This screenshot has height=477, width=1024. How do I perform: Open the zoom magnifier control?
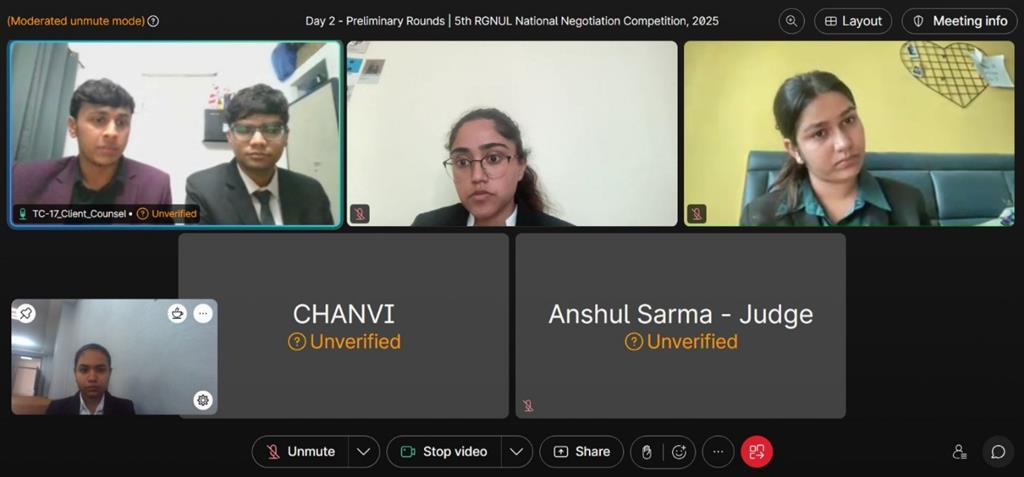click(x=792, y=21)
